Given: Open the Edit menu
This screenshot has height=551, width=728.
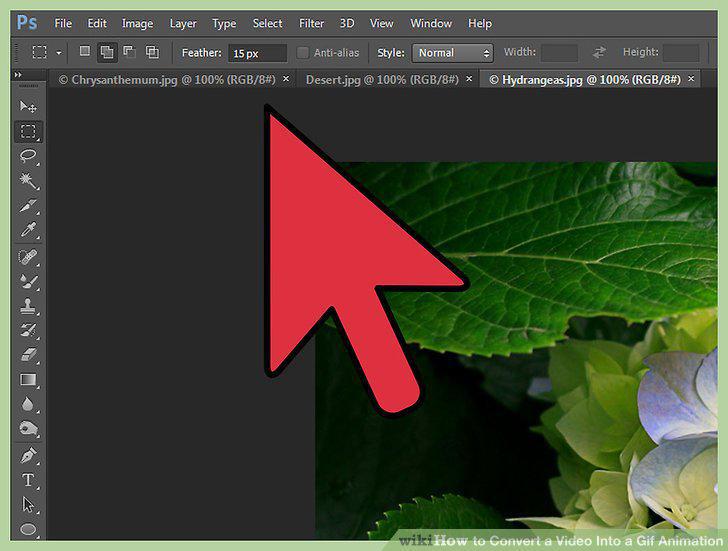Looking at the screenshot, I should [x=97, y=23].
